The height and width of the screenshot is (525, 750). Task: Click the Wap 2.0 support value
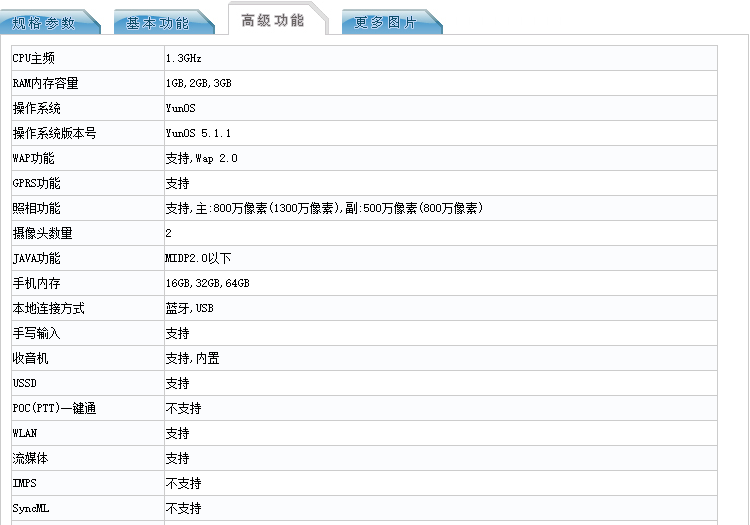[x=201, y=159]
